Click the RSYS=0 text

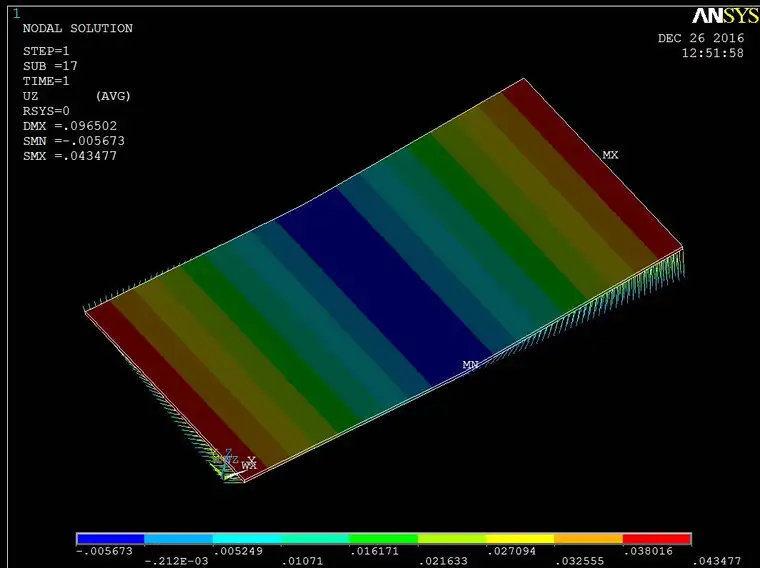pyautogui.click(x=46, y=111)
